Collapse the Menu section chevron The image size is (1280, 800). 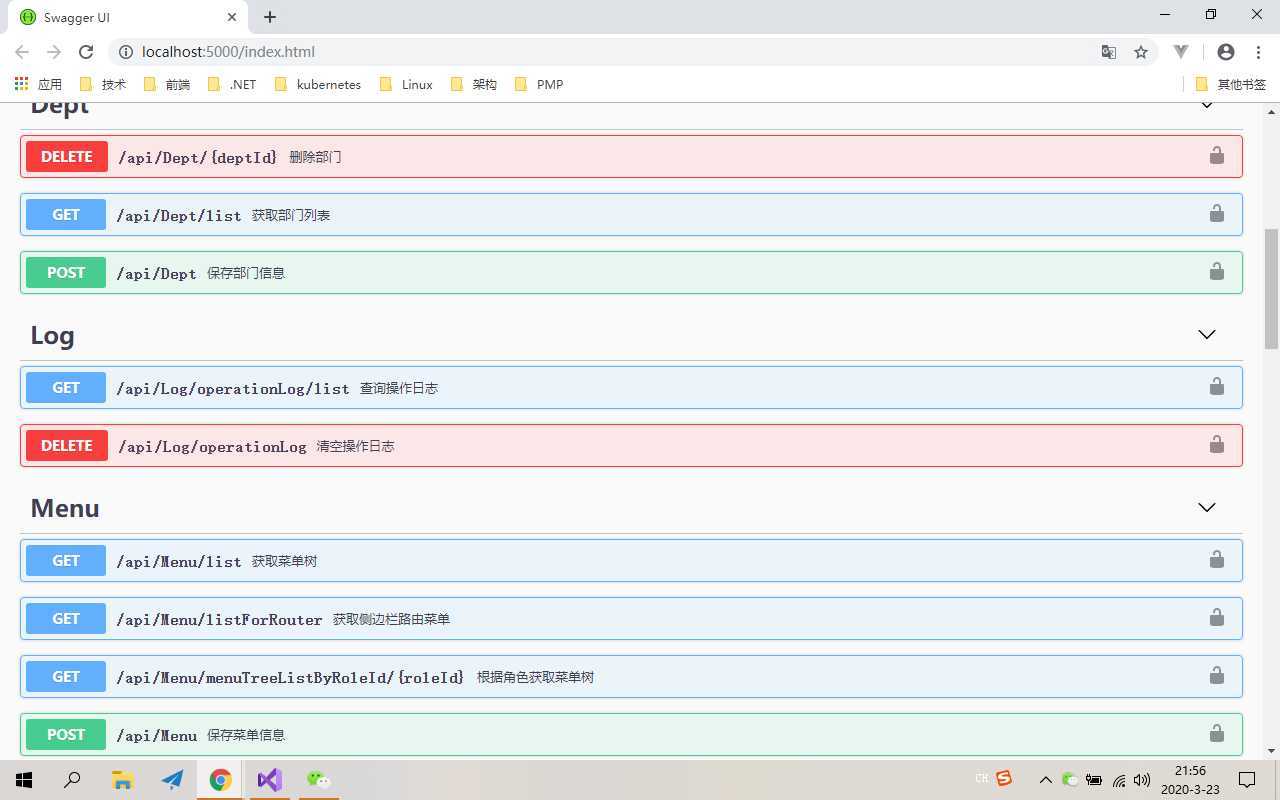(x=1207, y=508)
